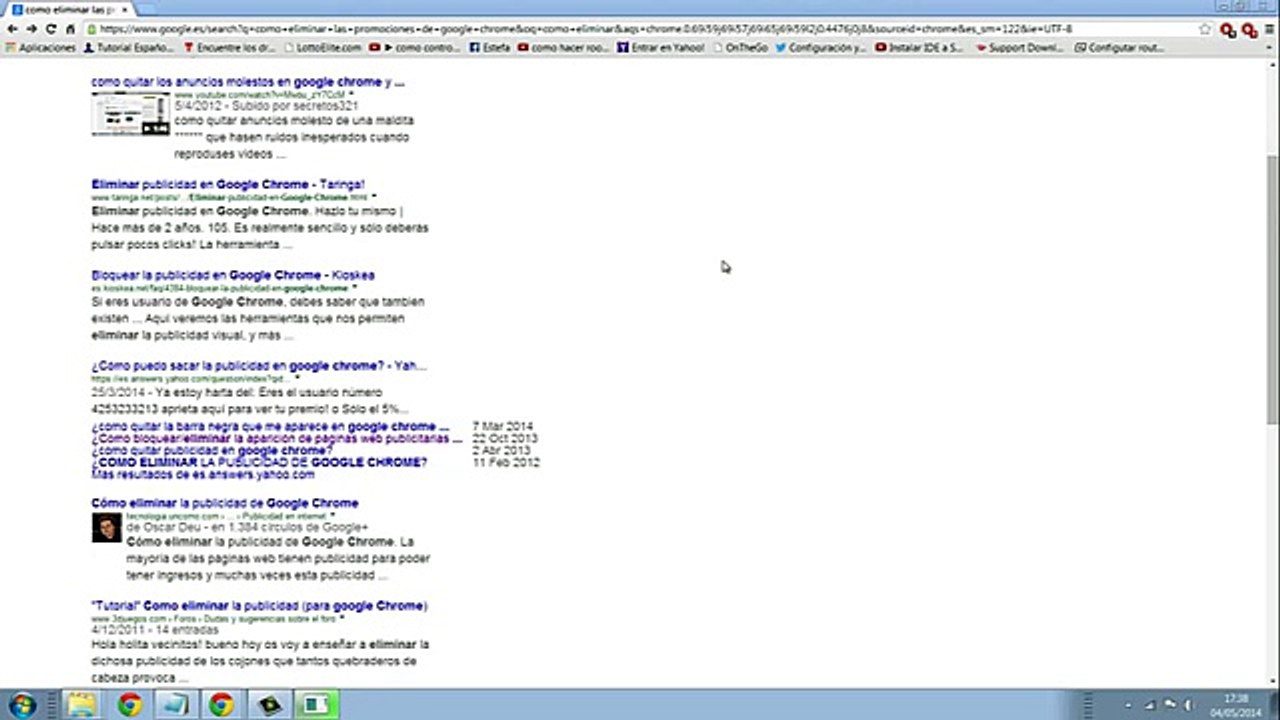Open the 'como hacer roo...' YouTube bookmark
The height and width of the screenshot is (720, 1280).
564,47
